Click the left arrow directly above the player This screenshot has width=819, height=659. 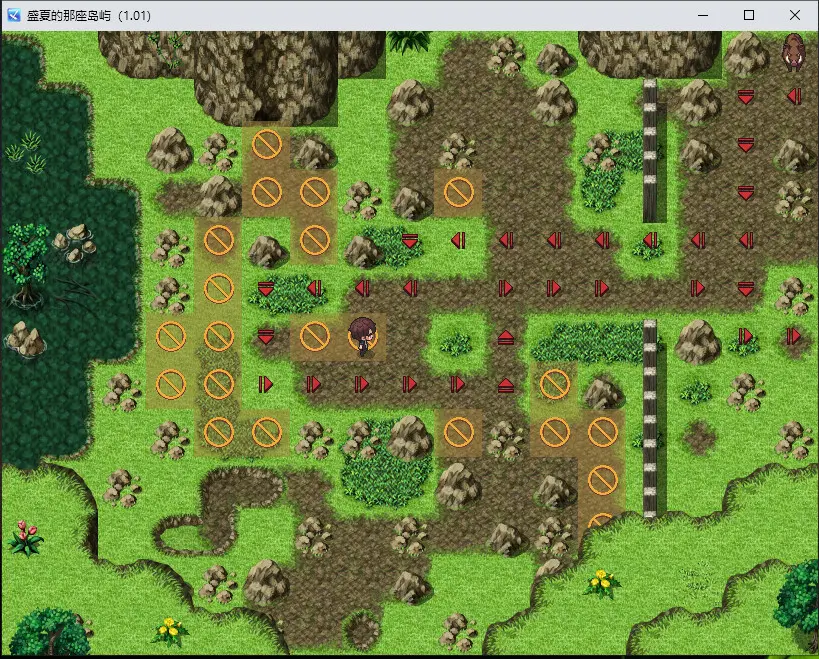(362, 288)
